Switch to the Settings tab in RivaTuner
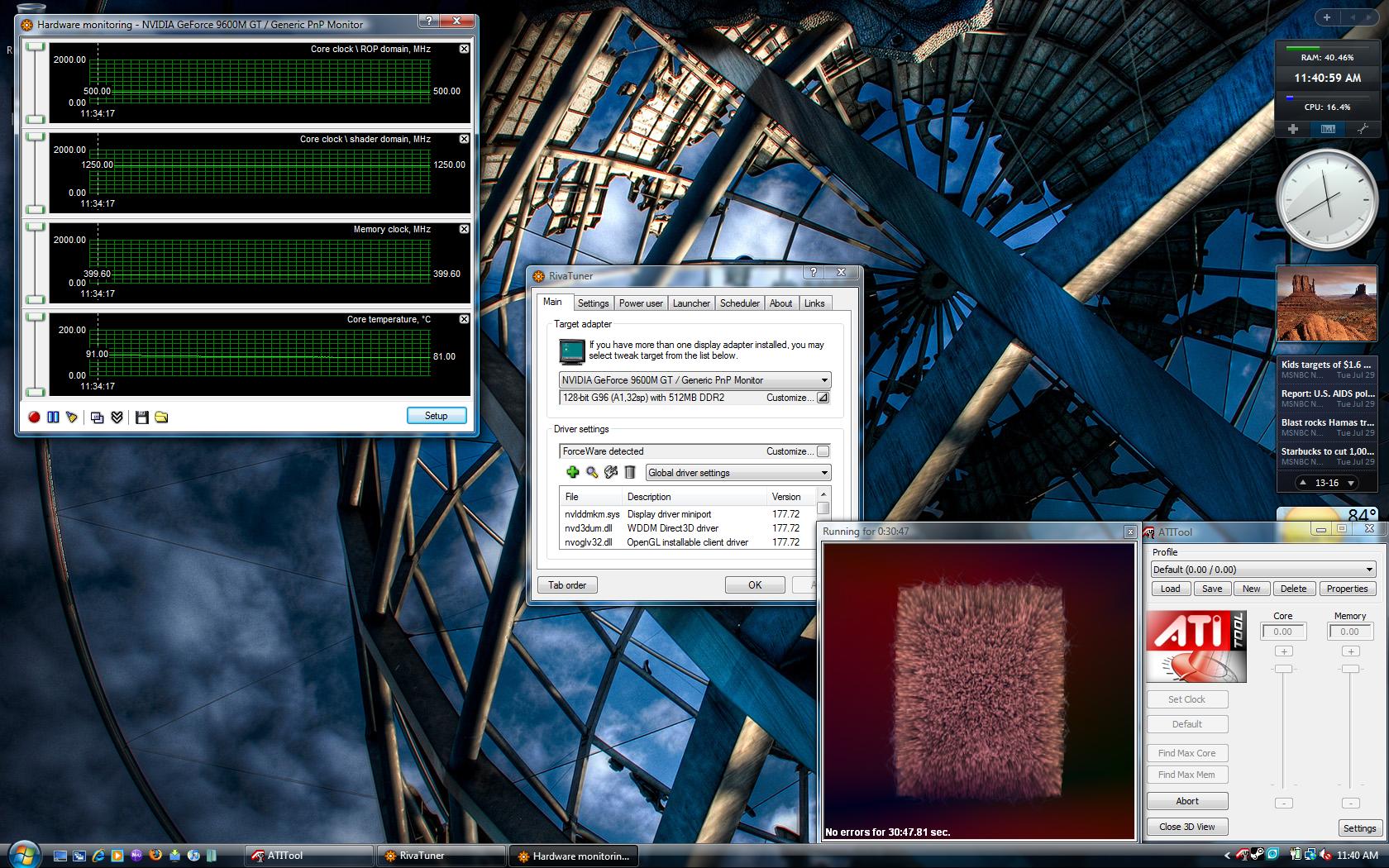 click(593, 303)
